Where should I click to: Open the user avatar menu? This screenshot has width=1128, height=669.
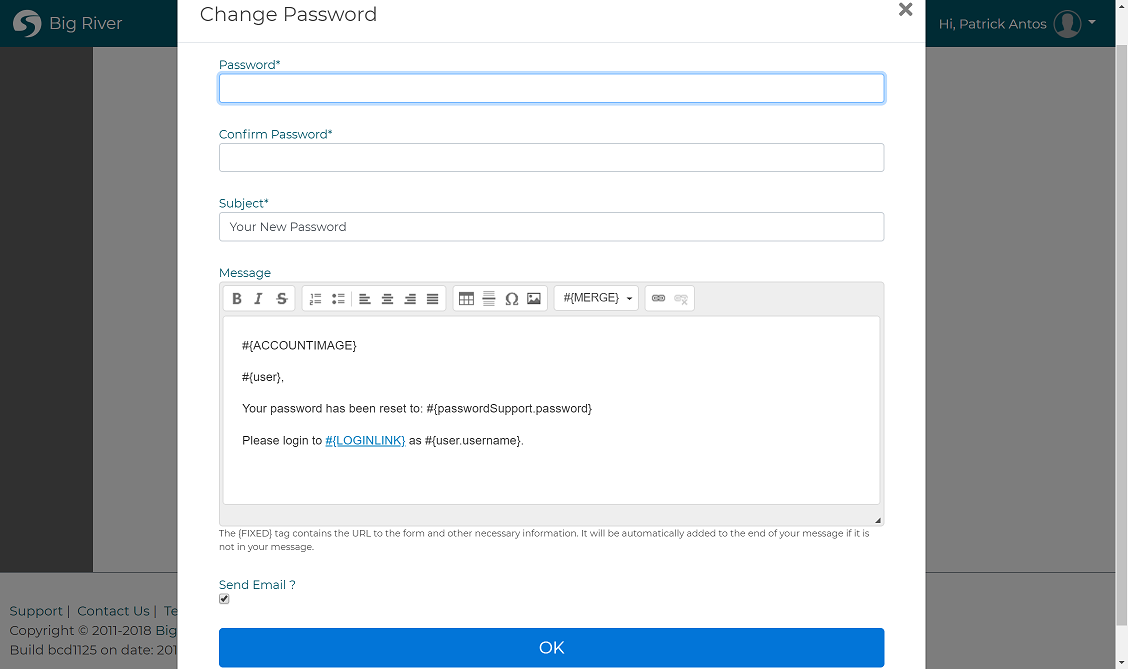click(1068, 24)
